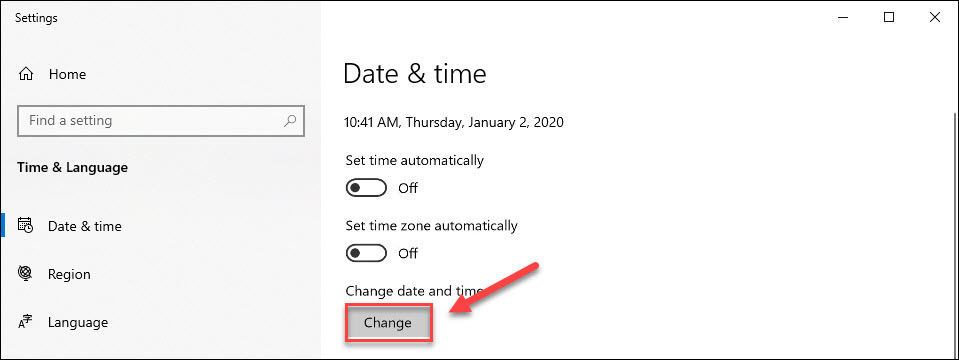Screen dimensions: 959x360
Task: Minimize the Settings window
Action: click(x=844, y=18)
